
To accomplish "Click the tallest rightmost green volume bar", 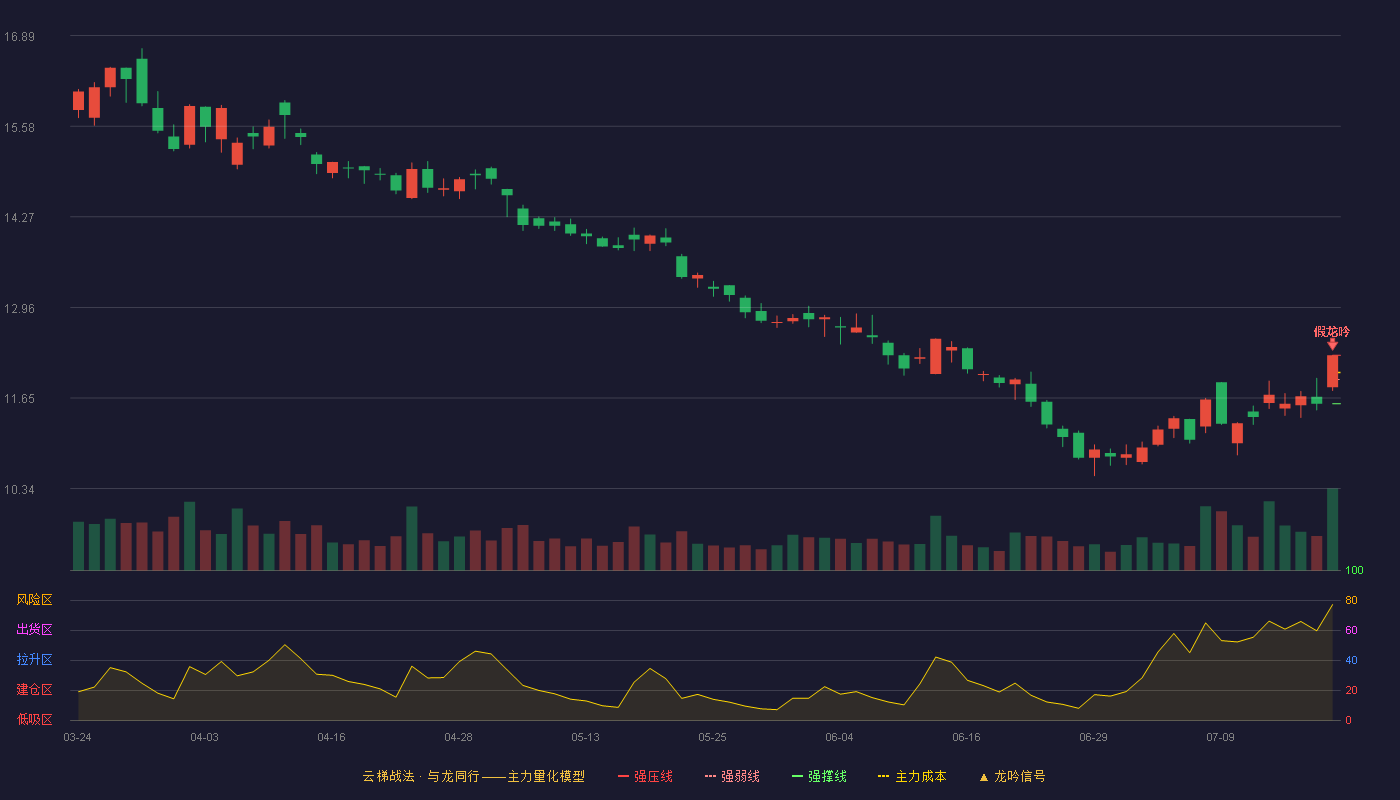I will click(1332, 530).
